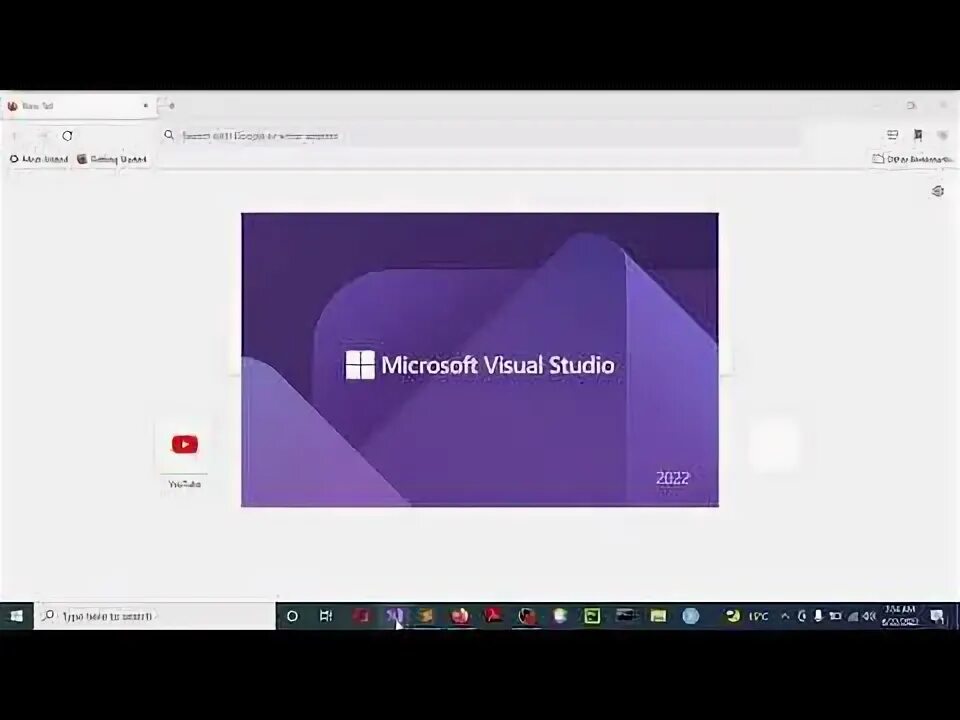Open the Other Bookmarks folder

tap(912, 159)
